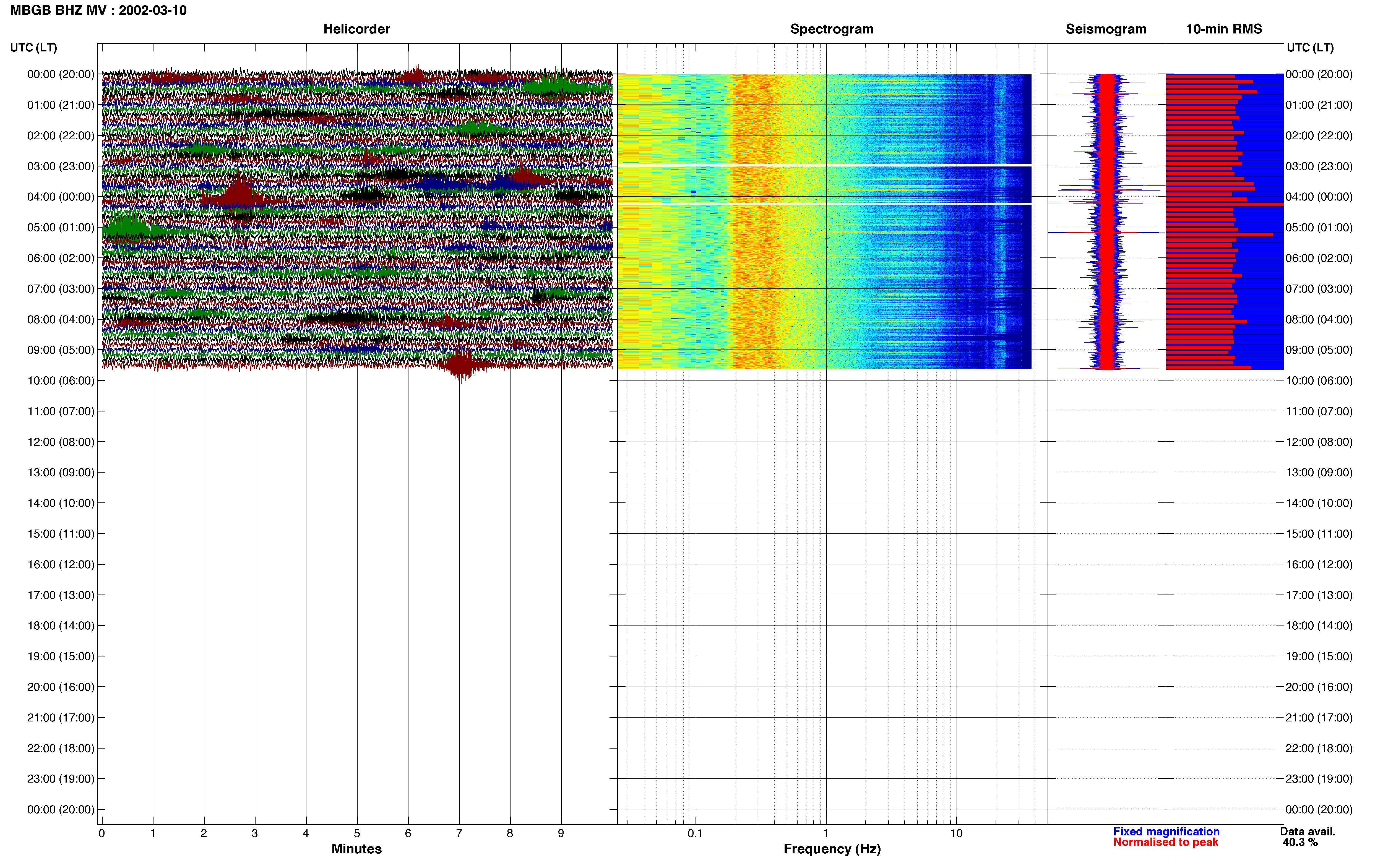This screenshot has height=868, width=1388.
Task: Click the left '05:00 (01:00)' time label
Action: 61,227
